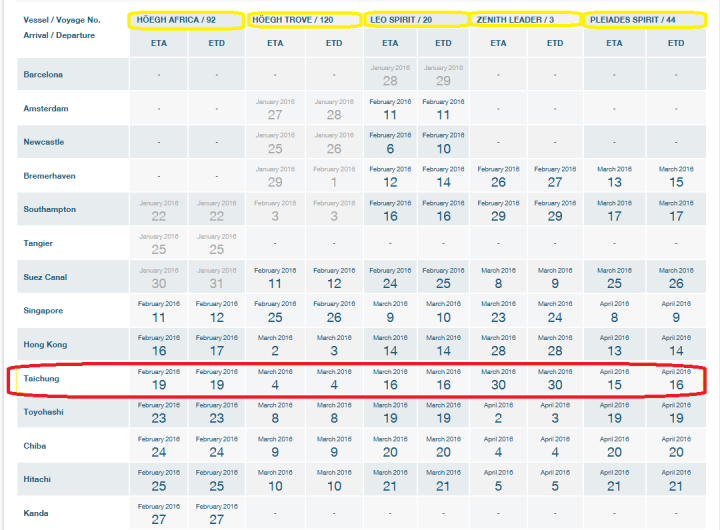Select the HÖEGH AFRICA / 92 vessel header
The height and width of the screenshot is (530, 720).
tap(176, 20)
